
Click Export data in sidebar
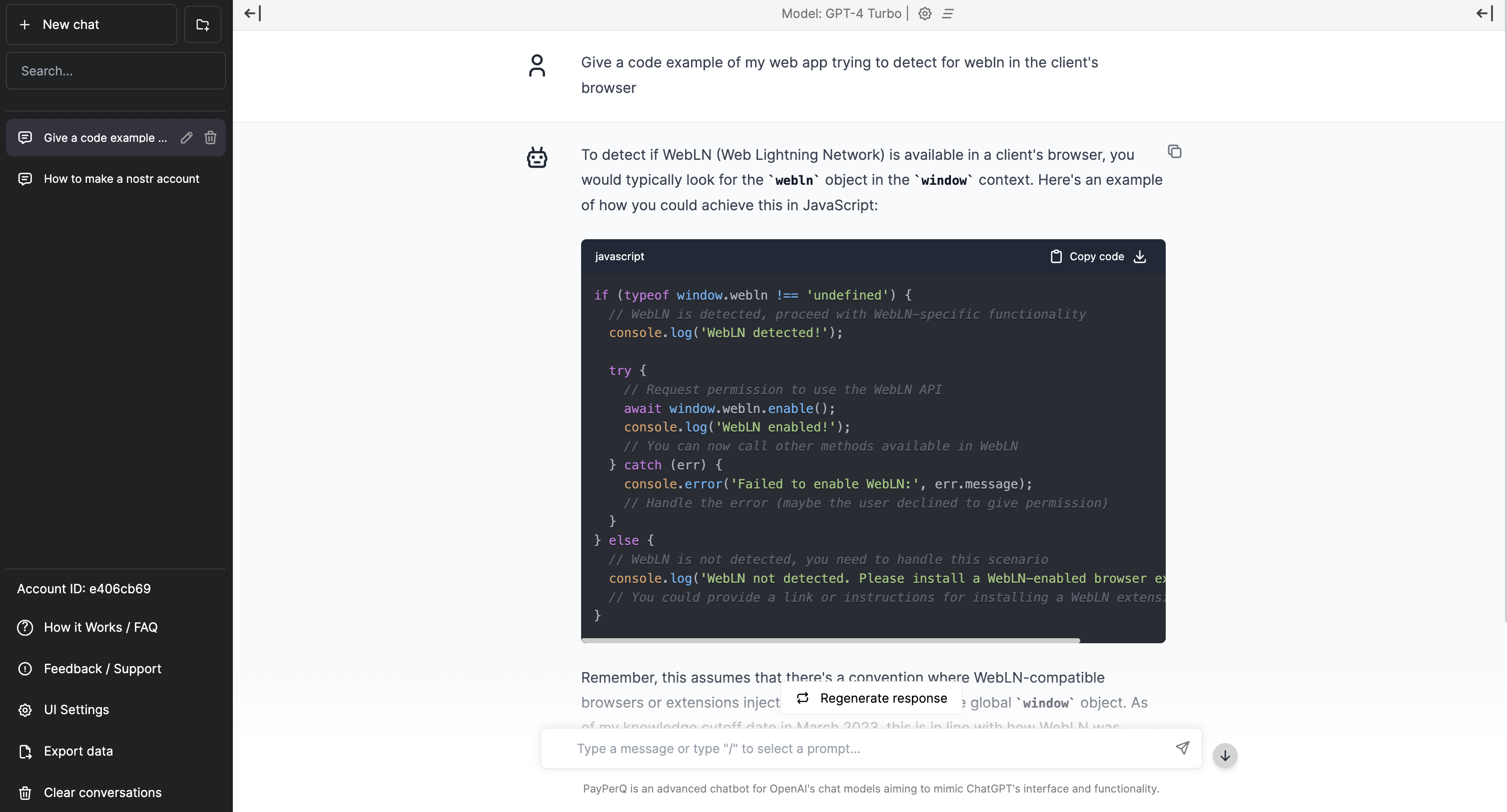point(78,751)
